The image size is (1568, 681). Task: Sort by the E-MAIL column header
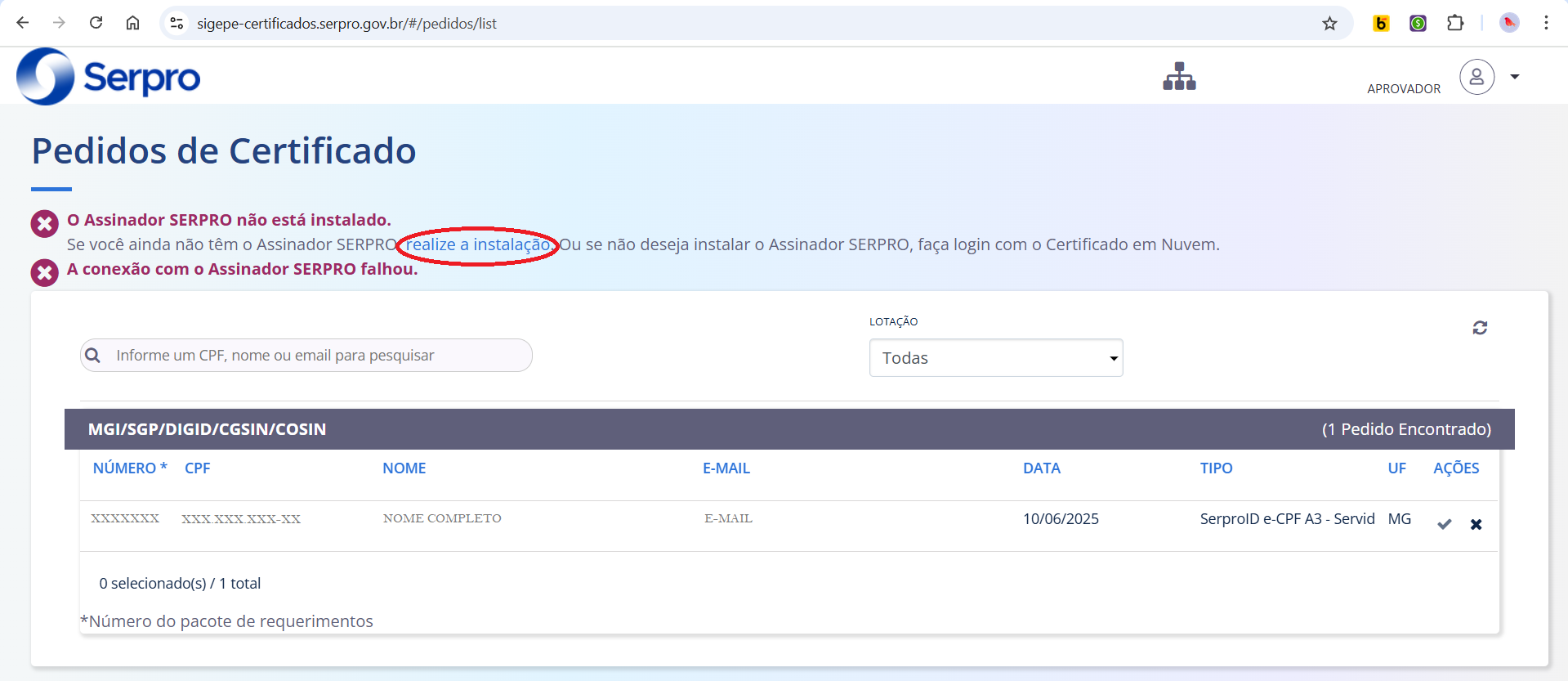click(726, 468)
